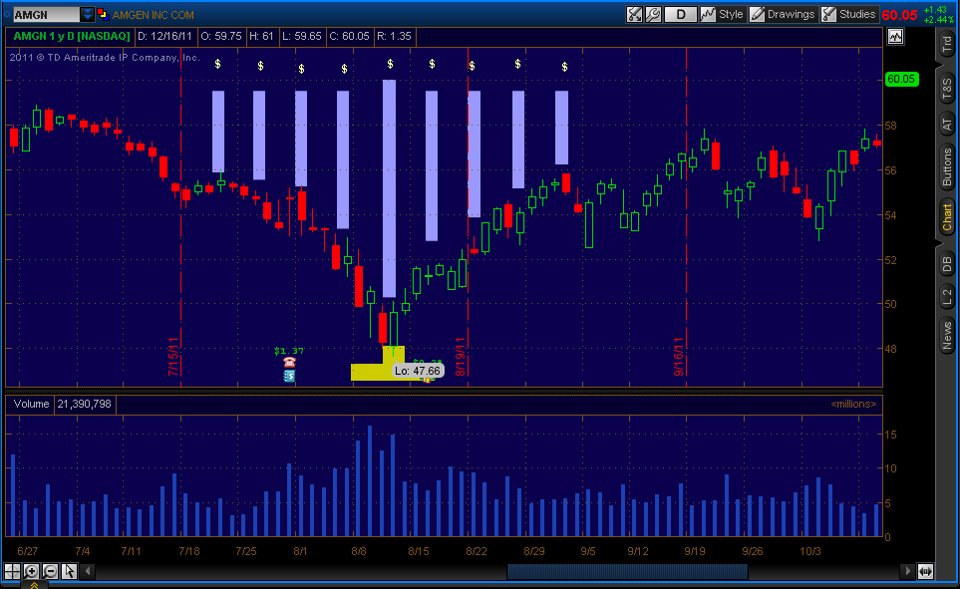960x589 pixels.
Task: Click the green 60.05 price axis label
Action: coord(901,79)
